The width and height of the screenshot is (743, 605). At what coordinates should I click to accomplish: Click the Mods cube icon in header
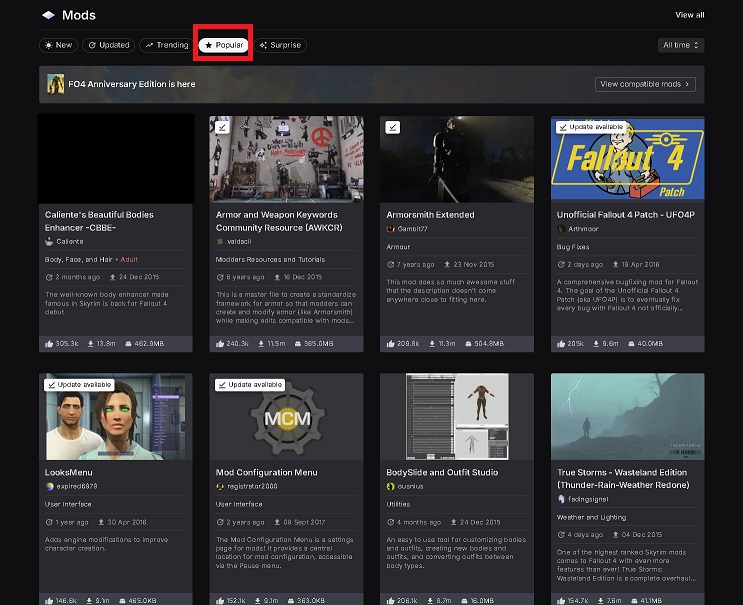pyautogui.click(x=48, y=15)
